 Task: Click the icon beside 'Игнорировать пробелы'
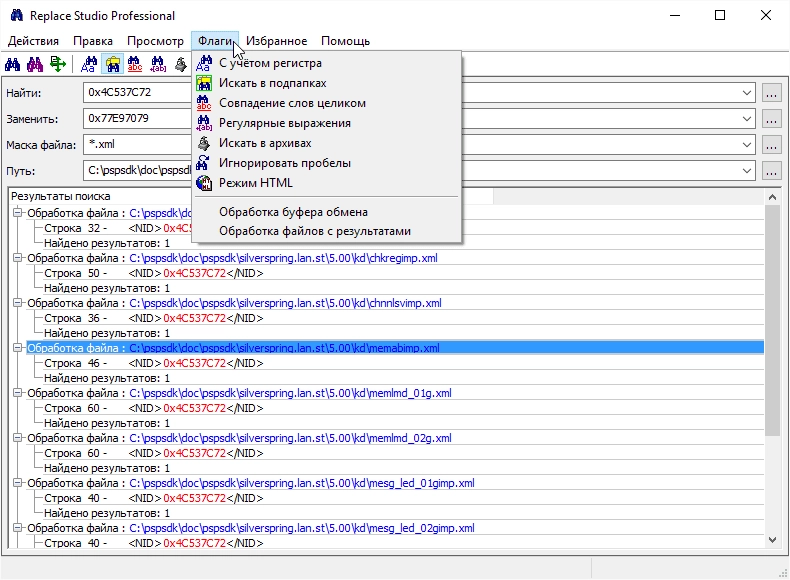coord(204,163)
